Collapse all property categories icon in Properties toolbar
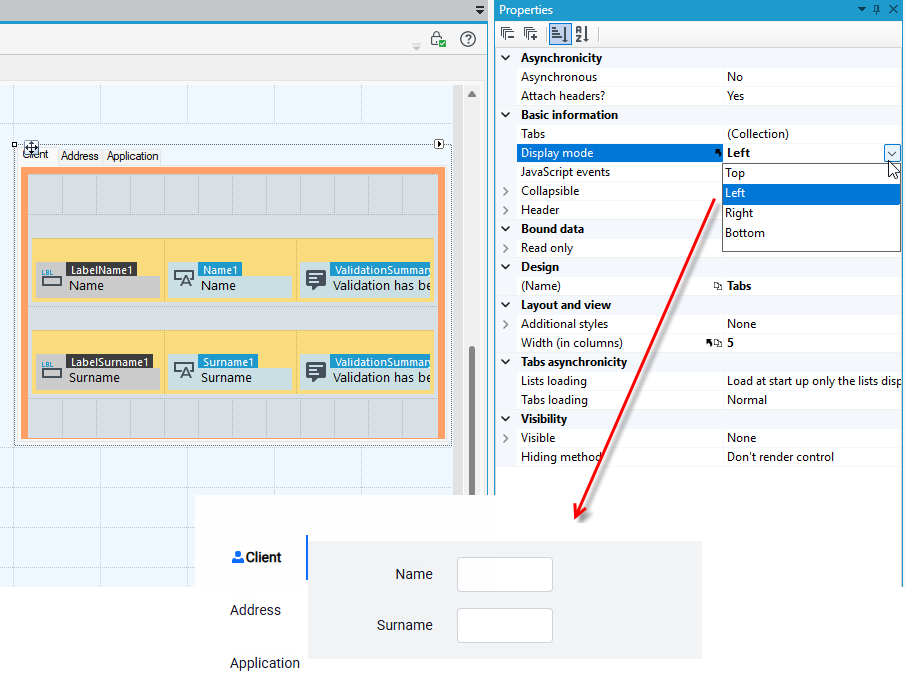Image resolution: width=905 pixels, height=691 pixels. pyautogui.click(x=508, y=34)
